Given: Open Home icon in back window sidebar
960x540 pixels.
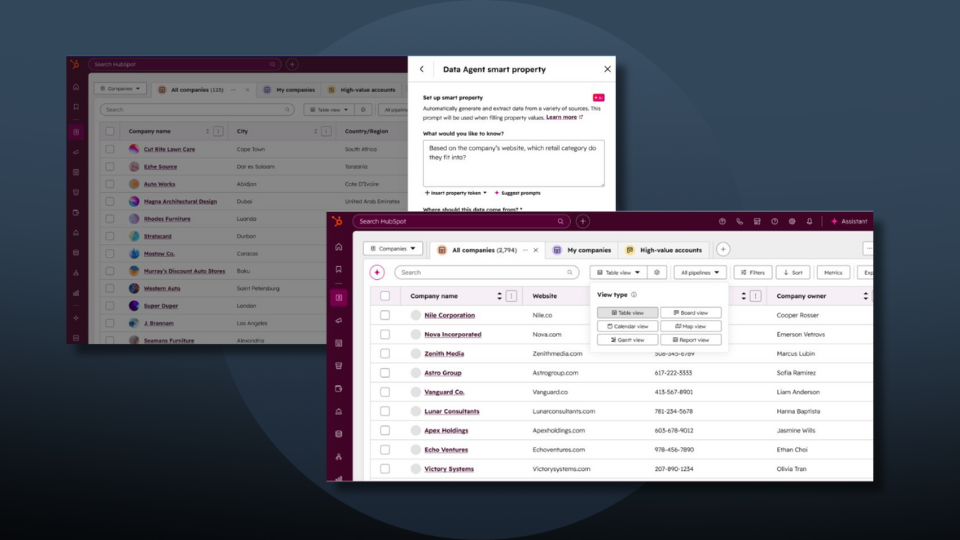Looking at the screenshot, I should tap(76, 87).
